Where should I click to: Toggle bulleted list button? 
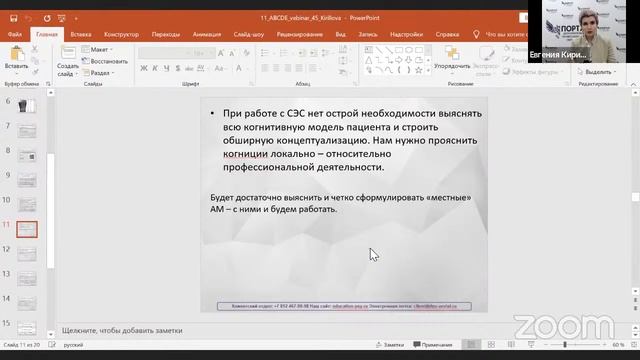pyautogui.click(x=265, y=53)
